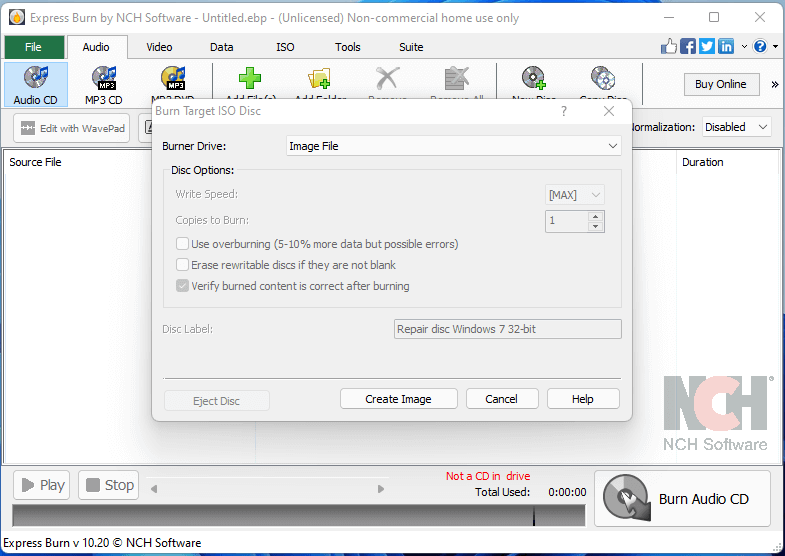Choose the MP3 CD disc type
The image size is (785, 556).
coord(104,85)
